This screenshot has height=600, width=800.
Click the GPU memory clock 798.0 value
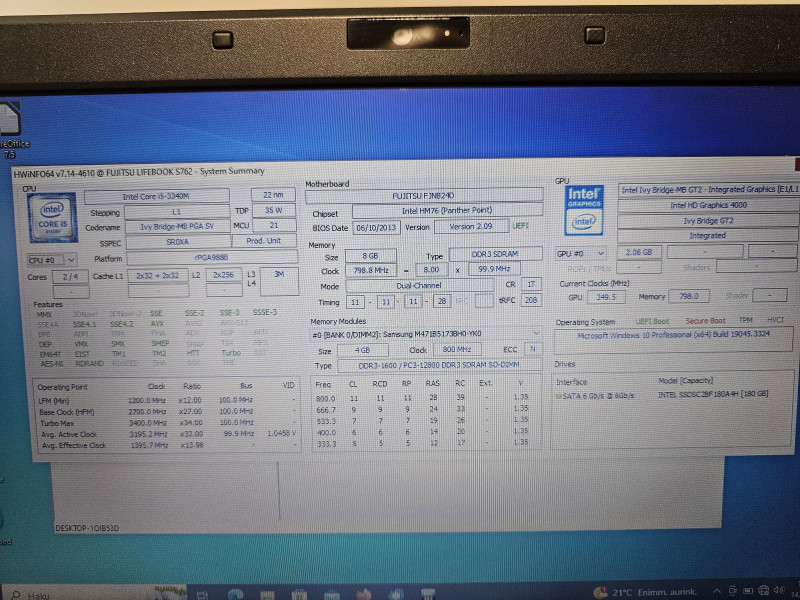click(x=687, y=296)
